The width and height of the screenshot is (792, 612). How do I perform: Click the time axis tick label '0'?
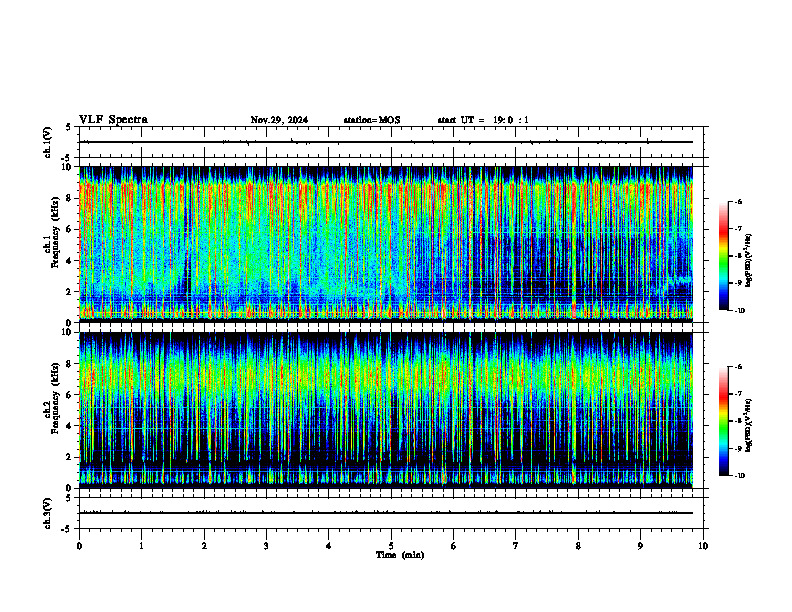point(79,546)
